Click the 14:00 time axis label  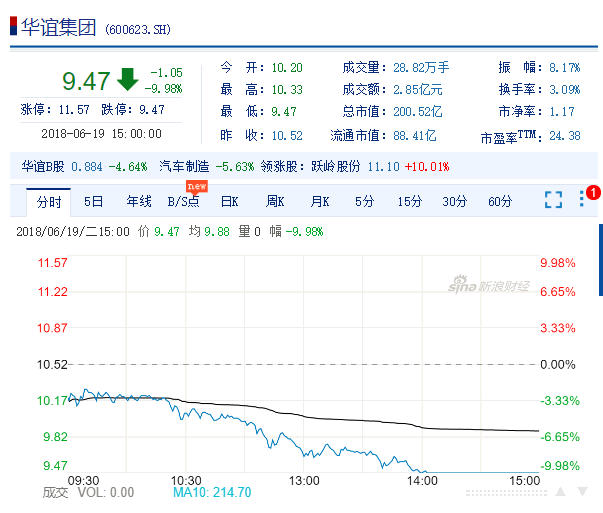click(x=422, y=481)
